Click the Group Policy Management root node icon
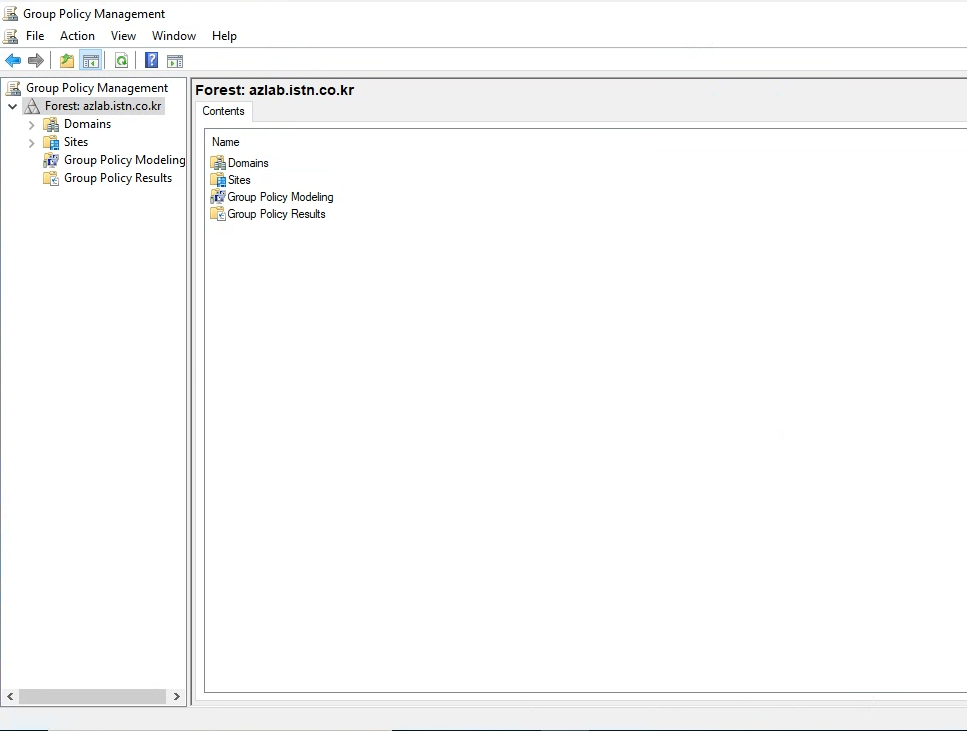 (x=14, y=88)
